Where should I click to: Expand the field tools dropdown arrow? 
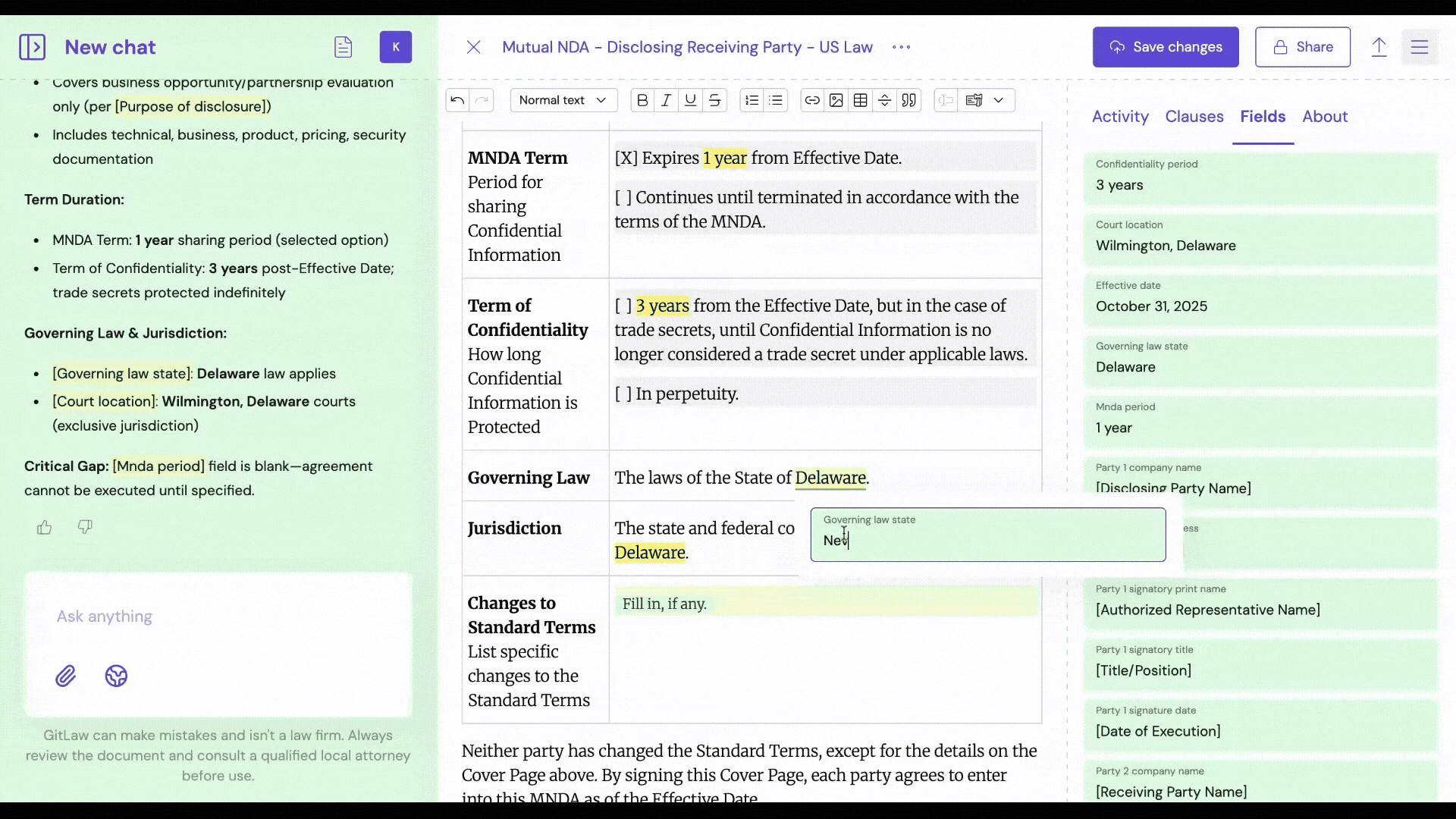point(999,100)
